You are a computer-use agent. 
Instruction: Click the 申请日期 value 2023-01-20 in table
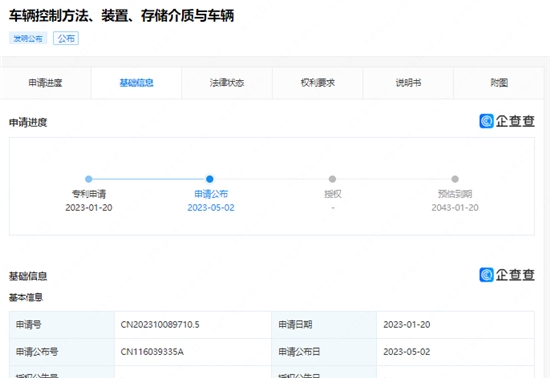coord(407,325)
